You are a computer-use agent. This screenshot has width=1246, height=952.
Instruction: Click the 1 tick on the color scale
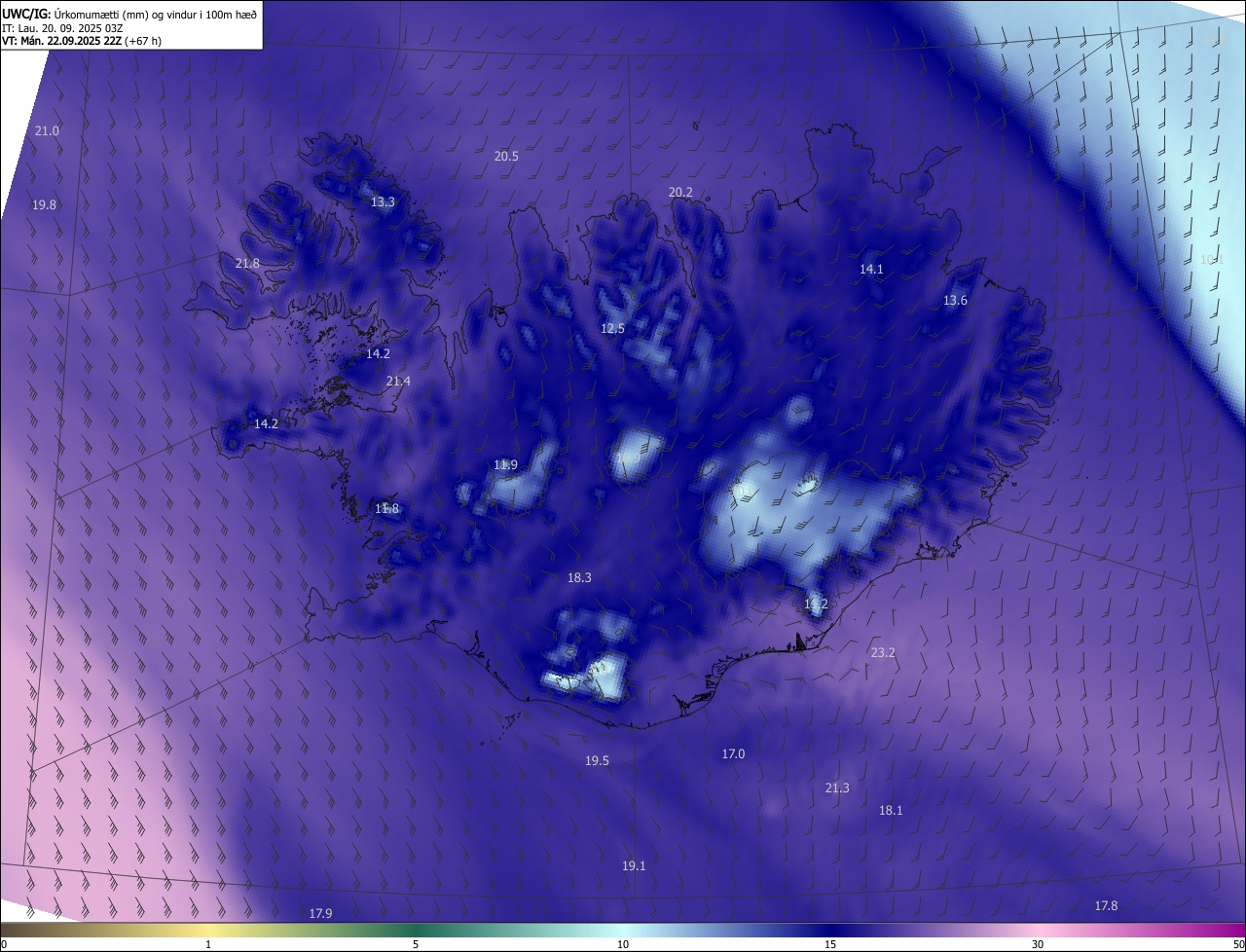click(209, 944)
